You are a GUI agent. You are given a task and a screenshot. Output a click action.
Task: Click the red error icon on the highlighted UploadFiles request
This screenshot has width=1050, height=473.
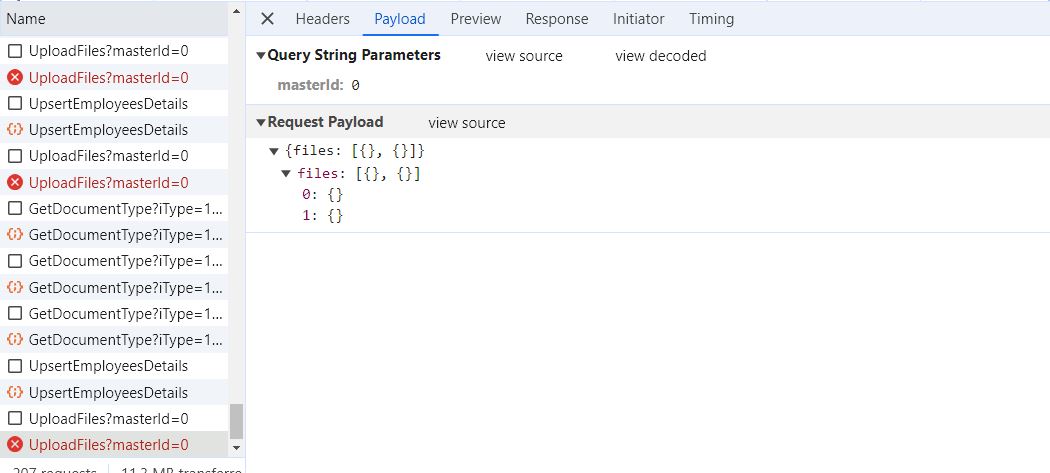click(15, 445)
